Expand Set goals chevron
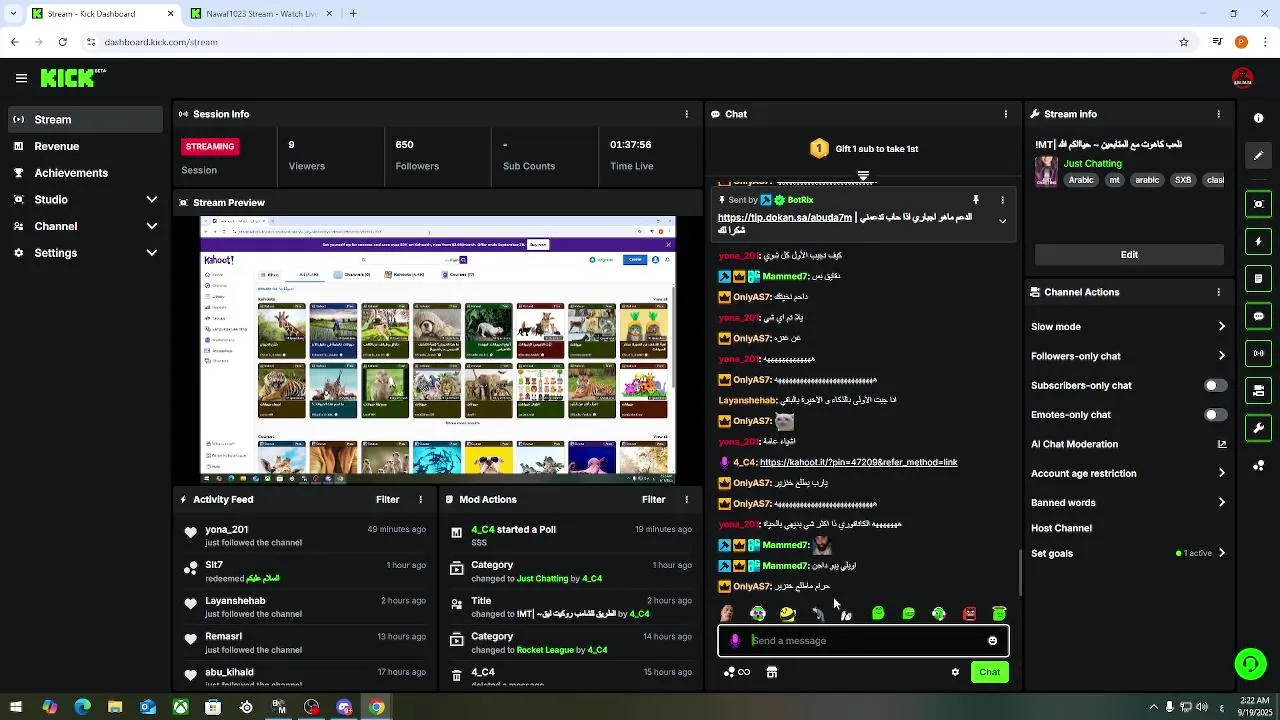This screenshot has width=1280, height=720. 1221,553
